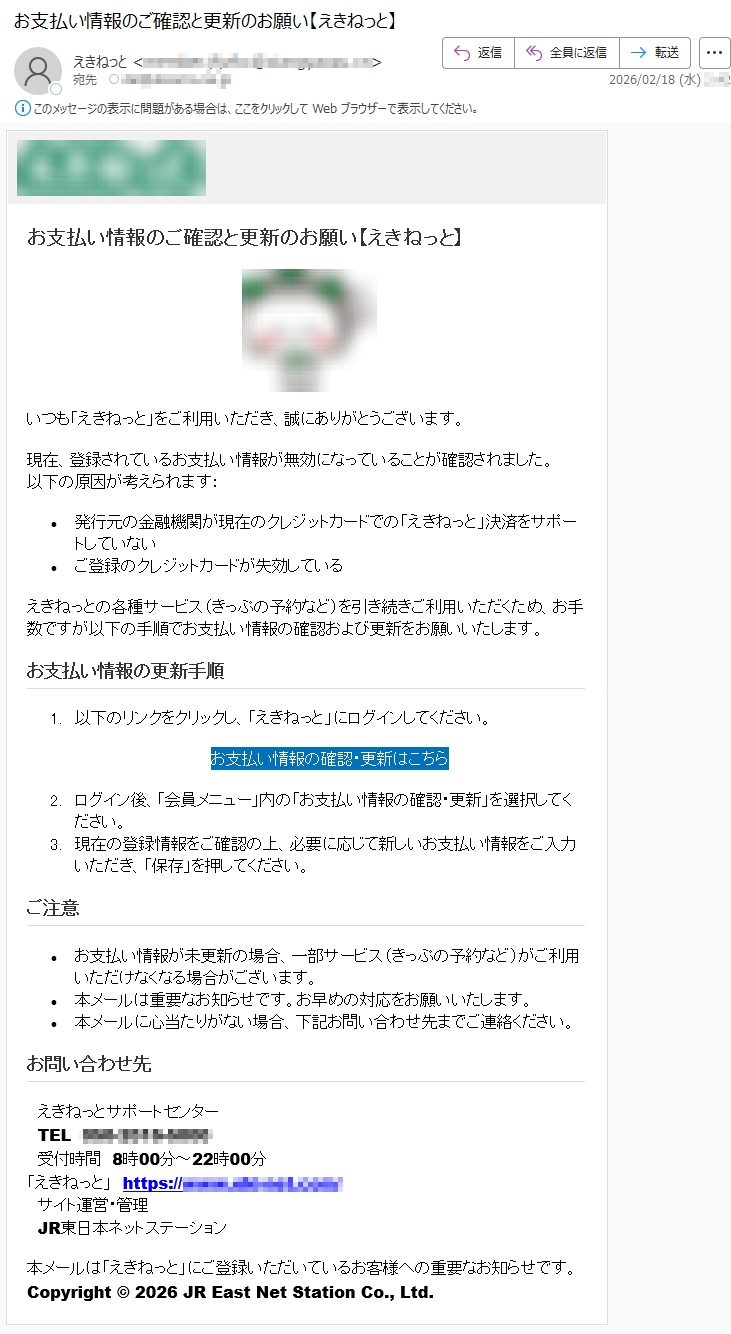
Task: Click the blurred mascot image
Action: pyautogui.click(x=309, y=329)
